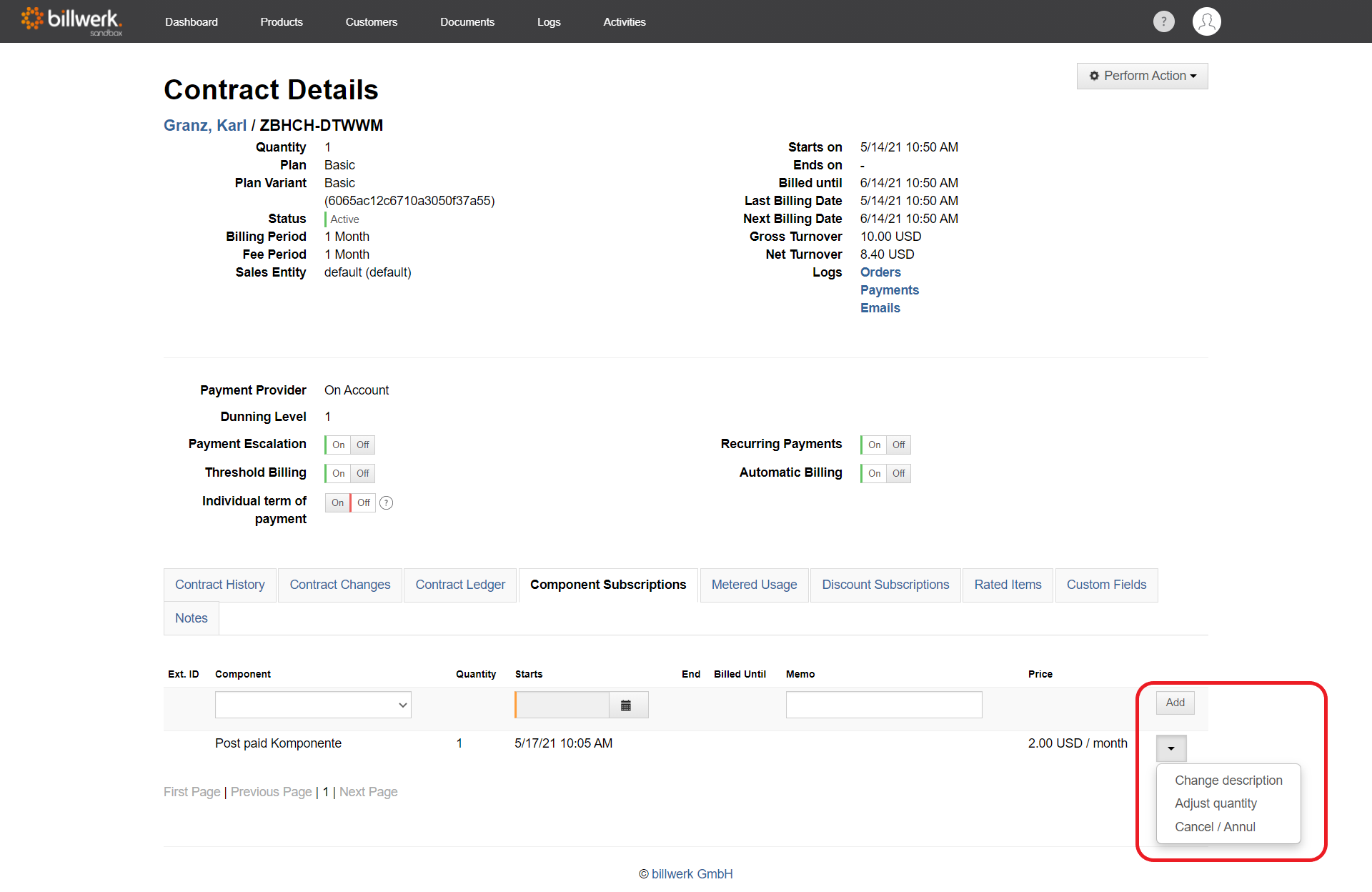
Task: Click the On Account payment provider value
Action: pyautogui.click(x=357, y=390)
